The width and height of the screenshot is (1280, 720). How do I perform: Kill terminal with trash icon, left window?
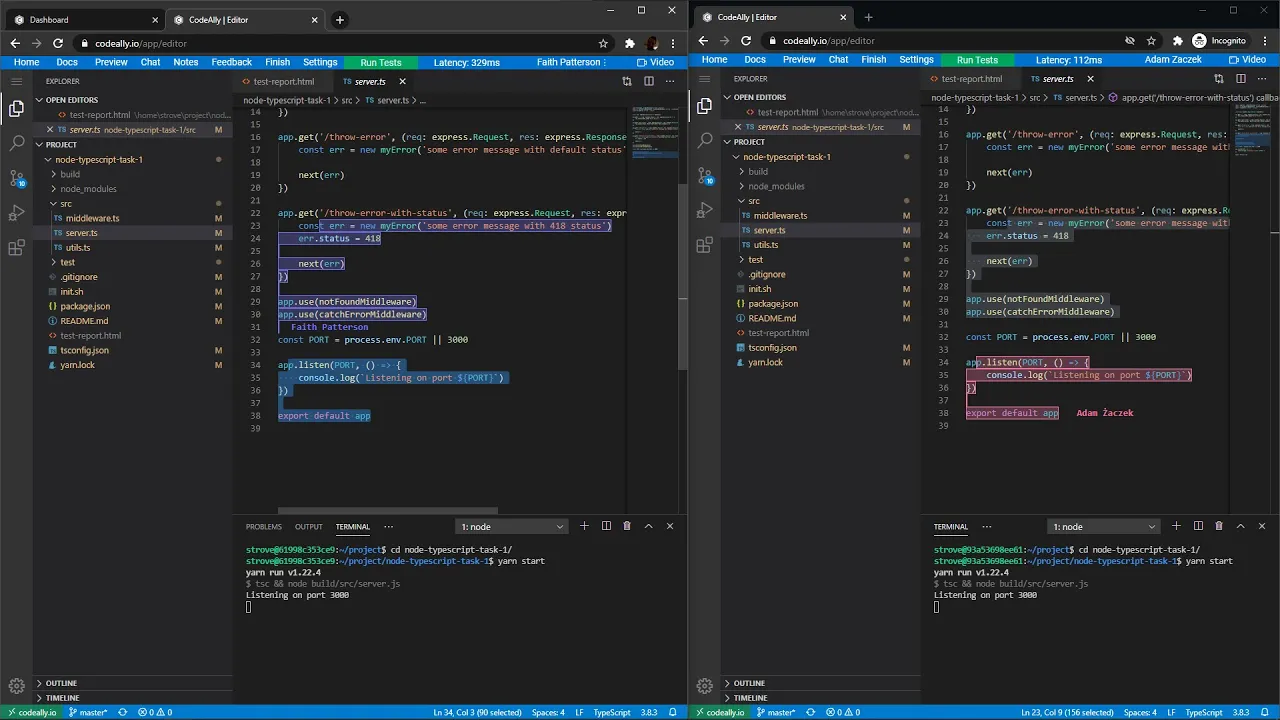click(627, 526)
